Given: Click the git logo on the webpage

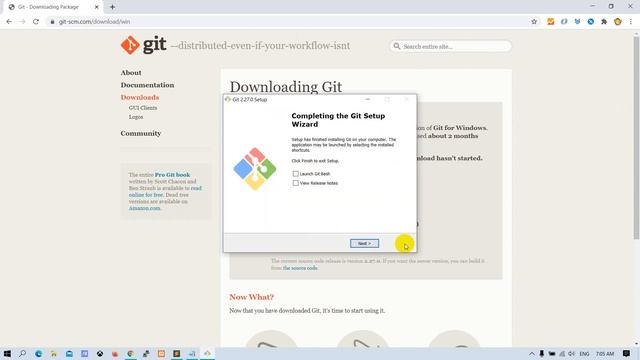Looking at the screenshot, I should 143,45.
